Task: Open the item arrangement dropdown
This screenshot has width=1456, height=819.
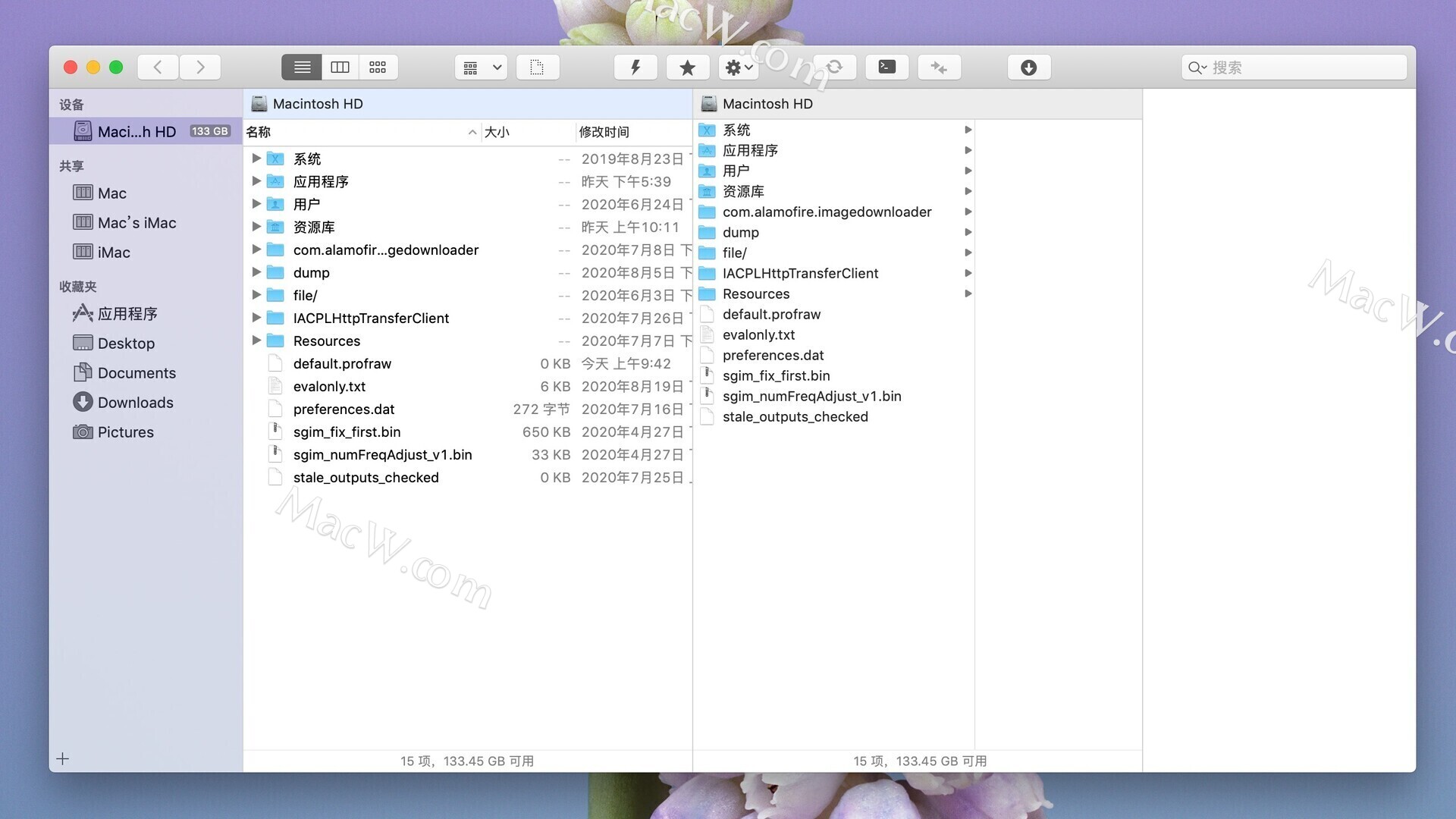Action: (x=482, y=67)
